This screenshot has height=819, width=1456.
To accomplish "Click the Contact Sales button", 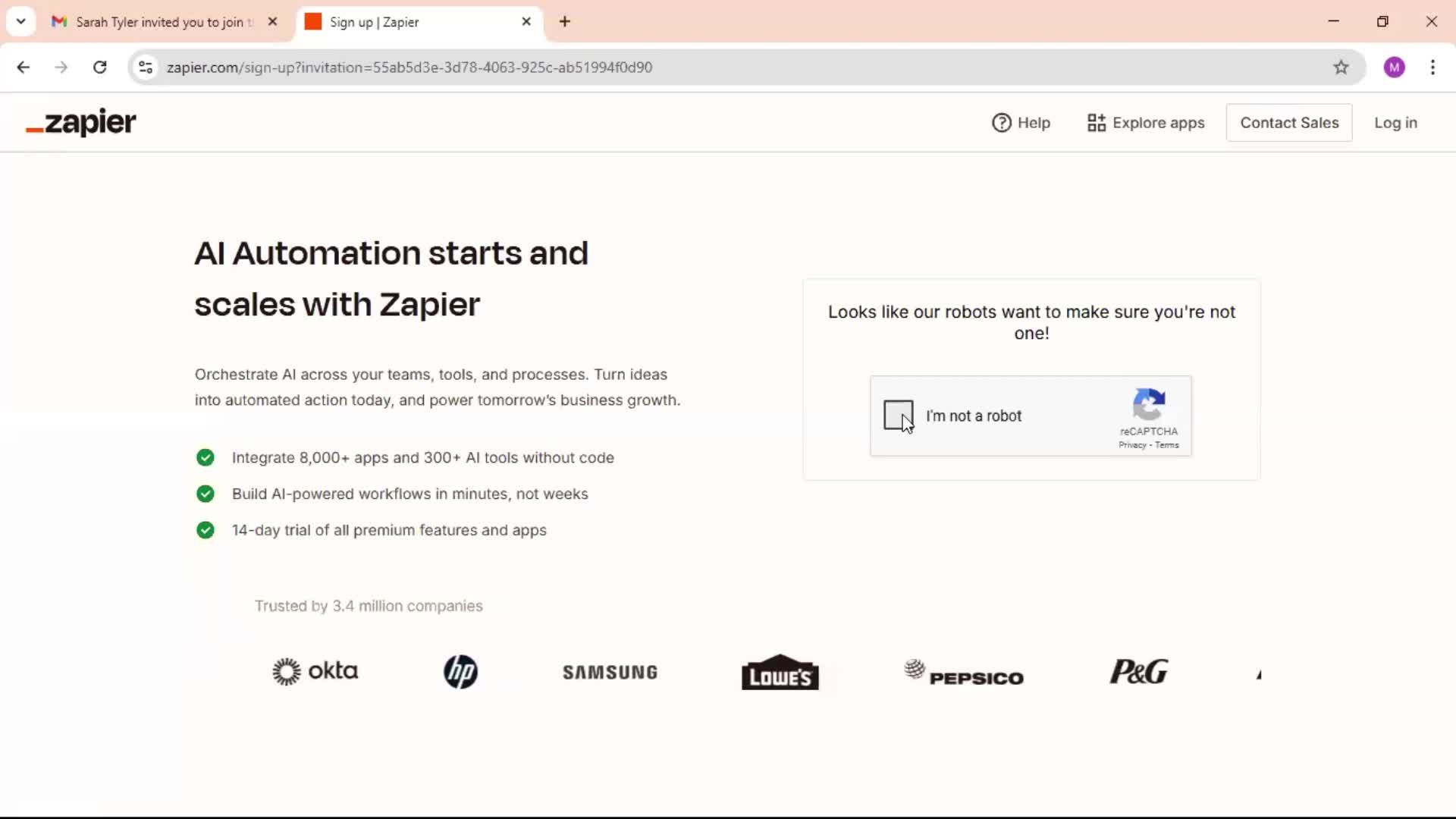I will click(x=1289, y=123).
